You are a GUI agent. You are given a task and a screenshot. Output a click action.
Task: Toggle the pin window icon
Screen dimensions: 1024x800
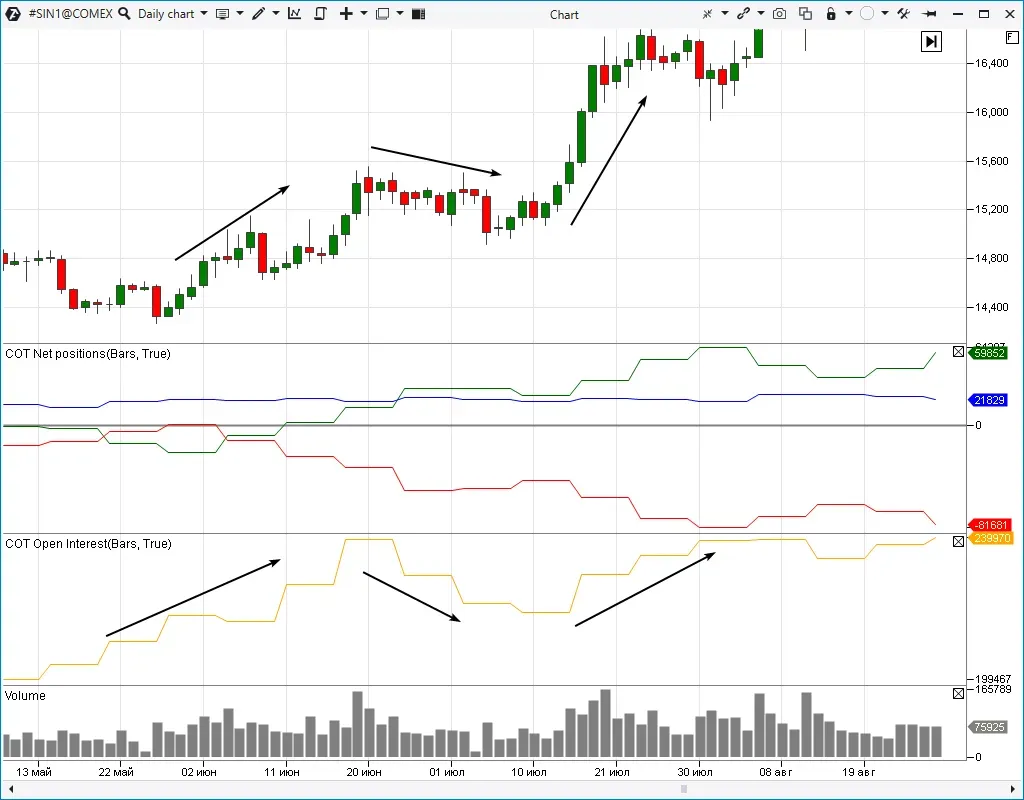[x=930, y=14]
